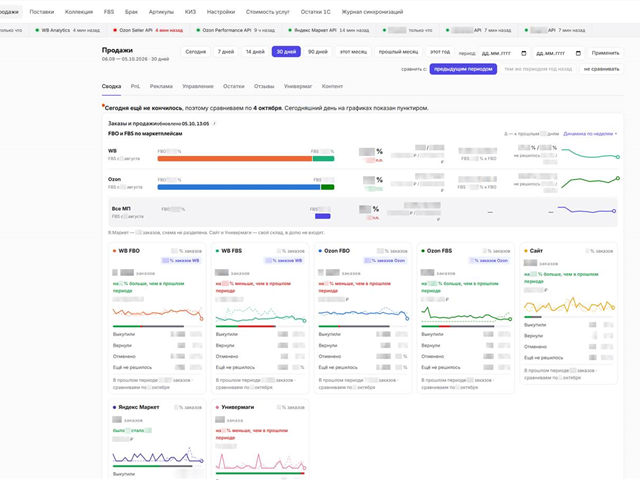Image resolution: width=640 pixels, height=480 pixels.
Task: Open calendar picker in second period date field
Action: 578,53
